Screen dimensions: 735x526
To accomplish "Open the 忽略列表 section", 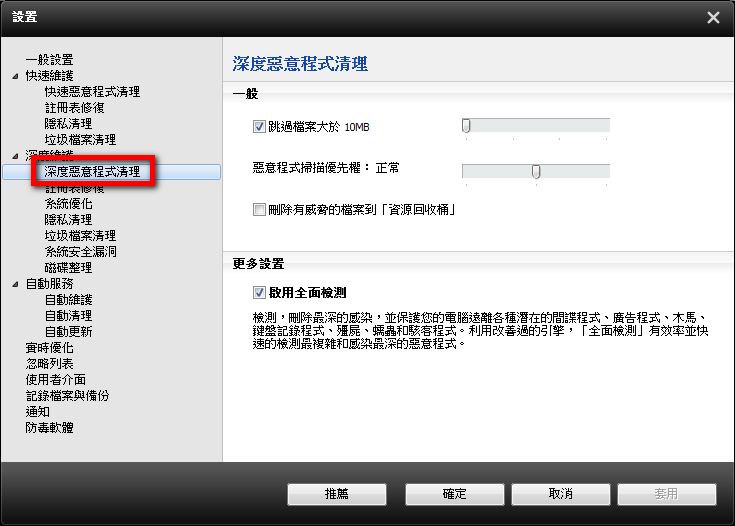I will click(x=49, y=364).
